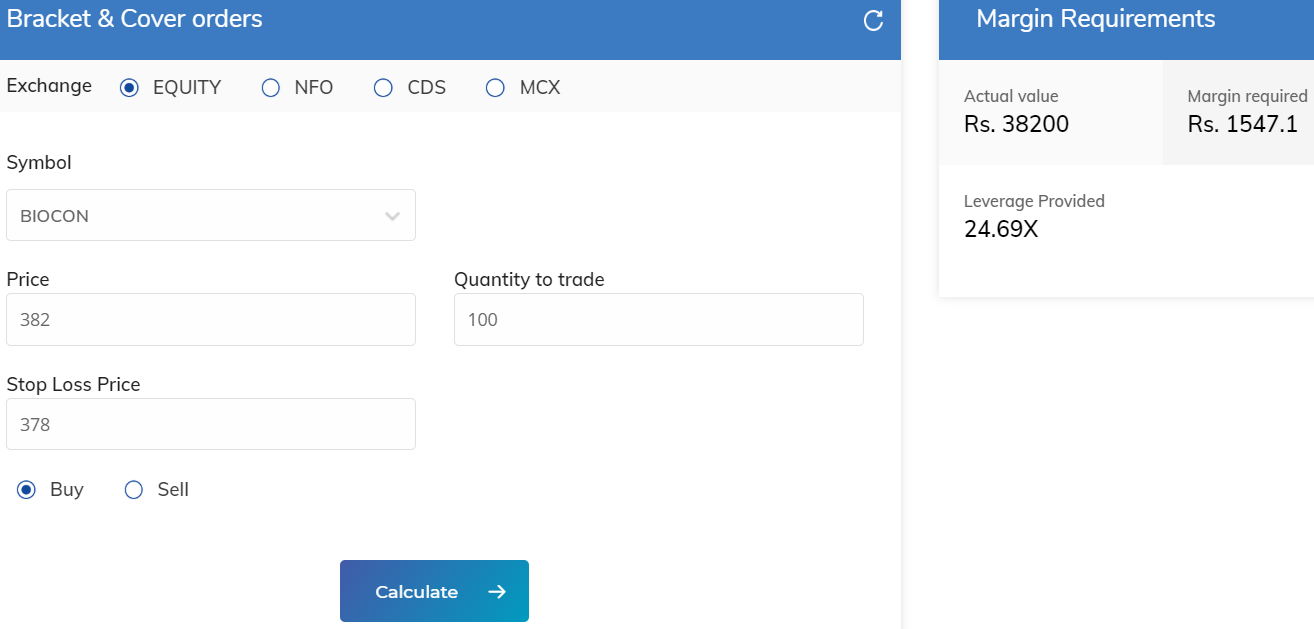Select the Buy option
The width and height of the screenshot is (1314, 629).
(x=27, y=490)
